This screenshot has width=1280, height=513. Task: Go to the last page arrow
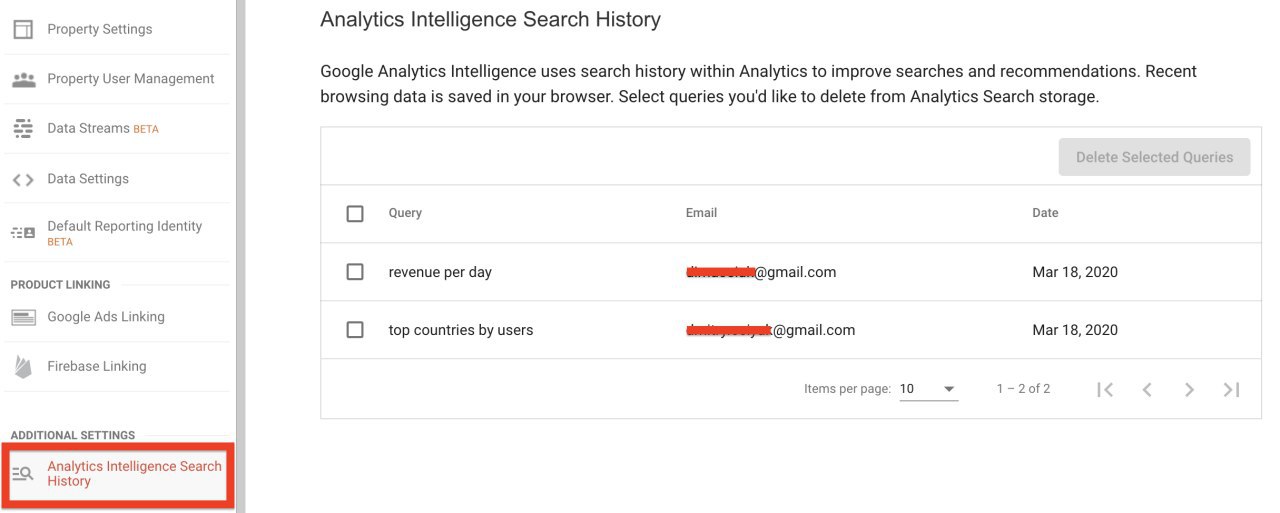[1231, 389]
